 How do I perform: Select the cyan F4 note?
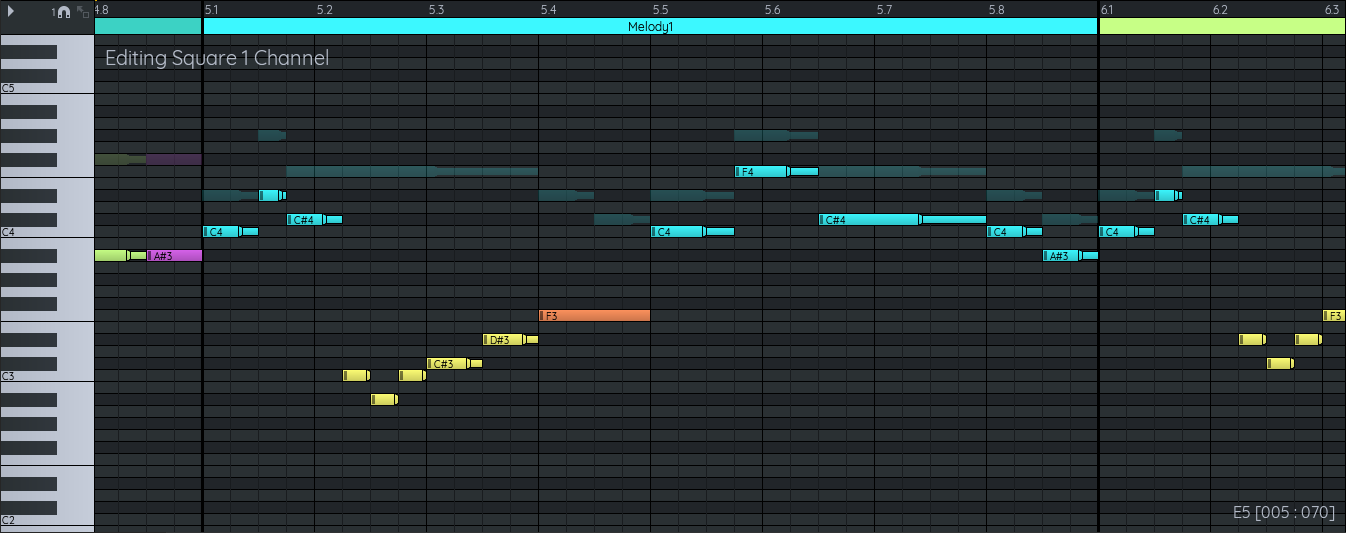click(776, 172)
